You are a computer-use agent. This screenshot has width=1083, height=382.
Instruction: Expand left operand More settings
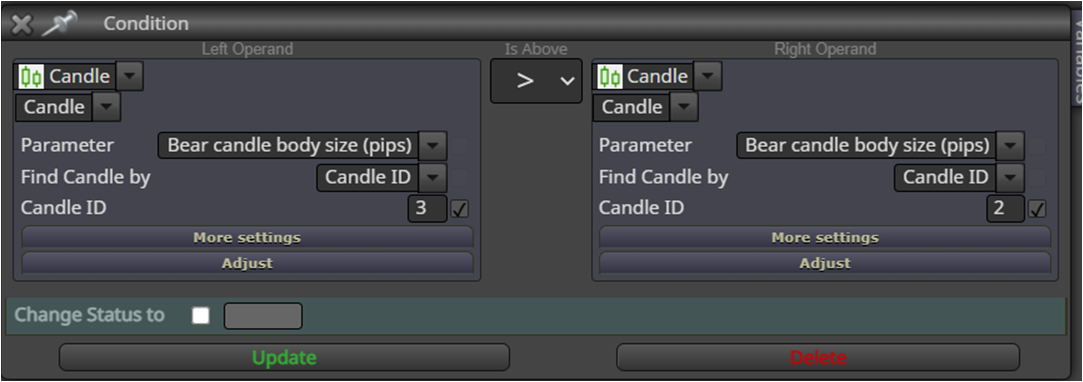tap(247, 238)
